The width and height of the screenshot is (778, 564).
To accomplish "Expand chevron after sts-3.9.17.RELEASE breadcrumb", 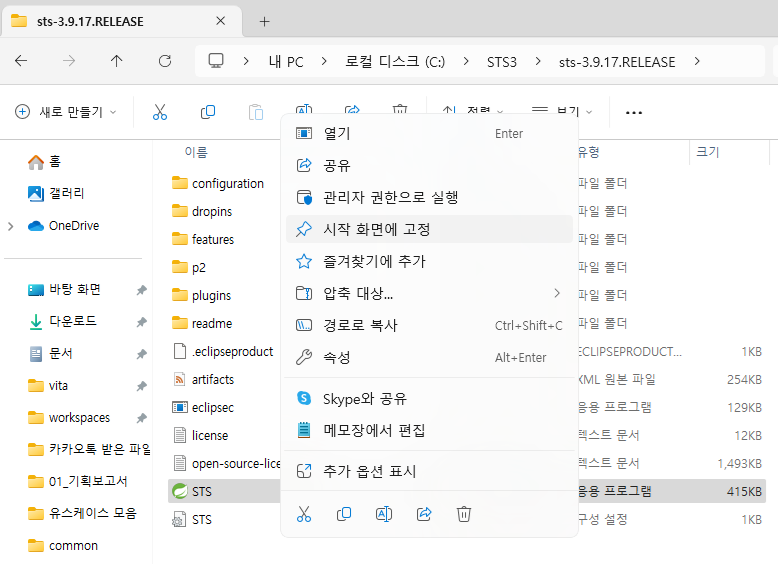I will point(697,61).
